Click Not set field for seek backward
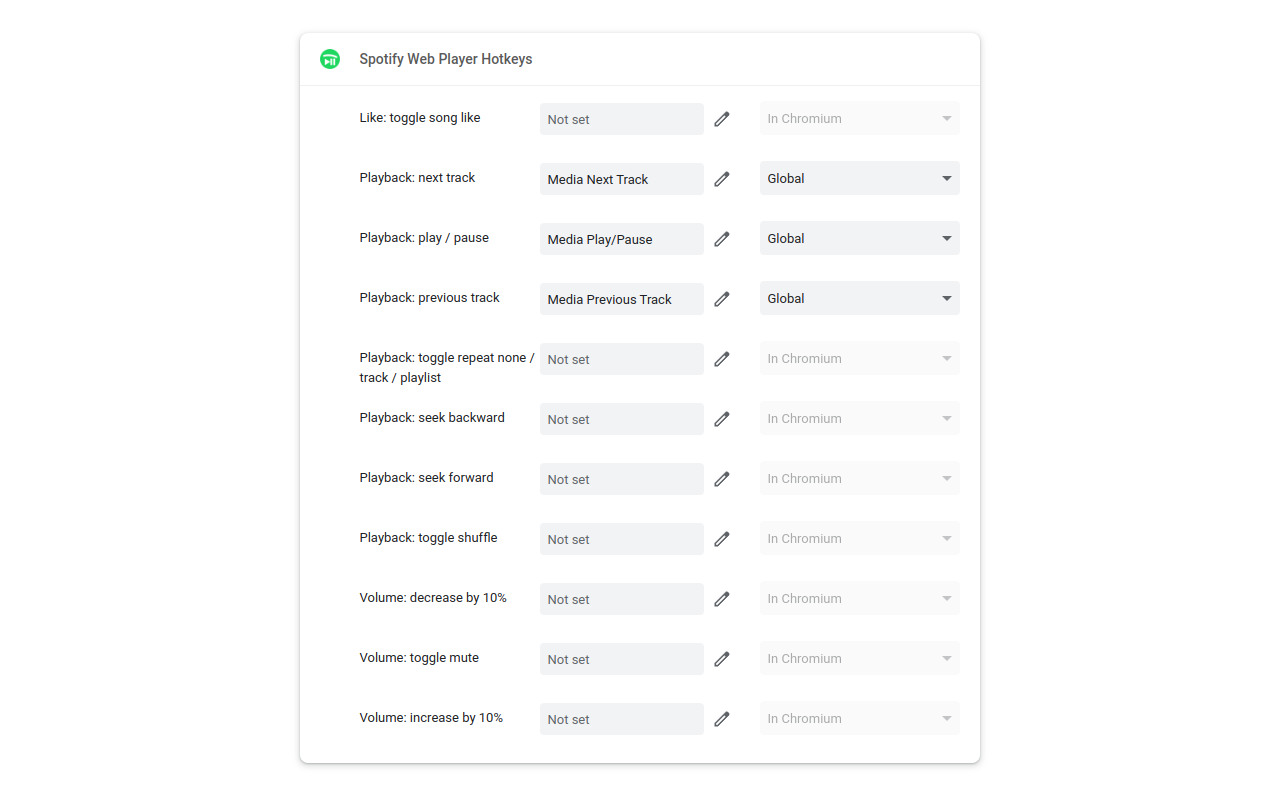 tap(622, 419)
